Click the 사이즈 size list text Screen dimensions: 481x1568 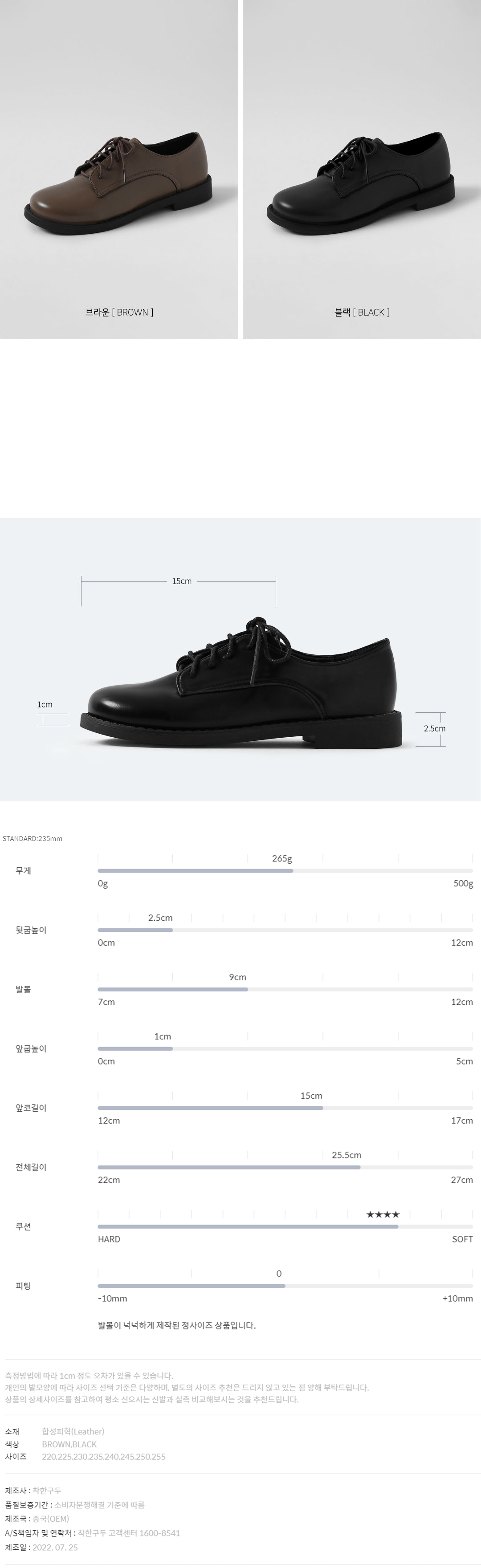tap(103, 1457)
